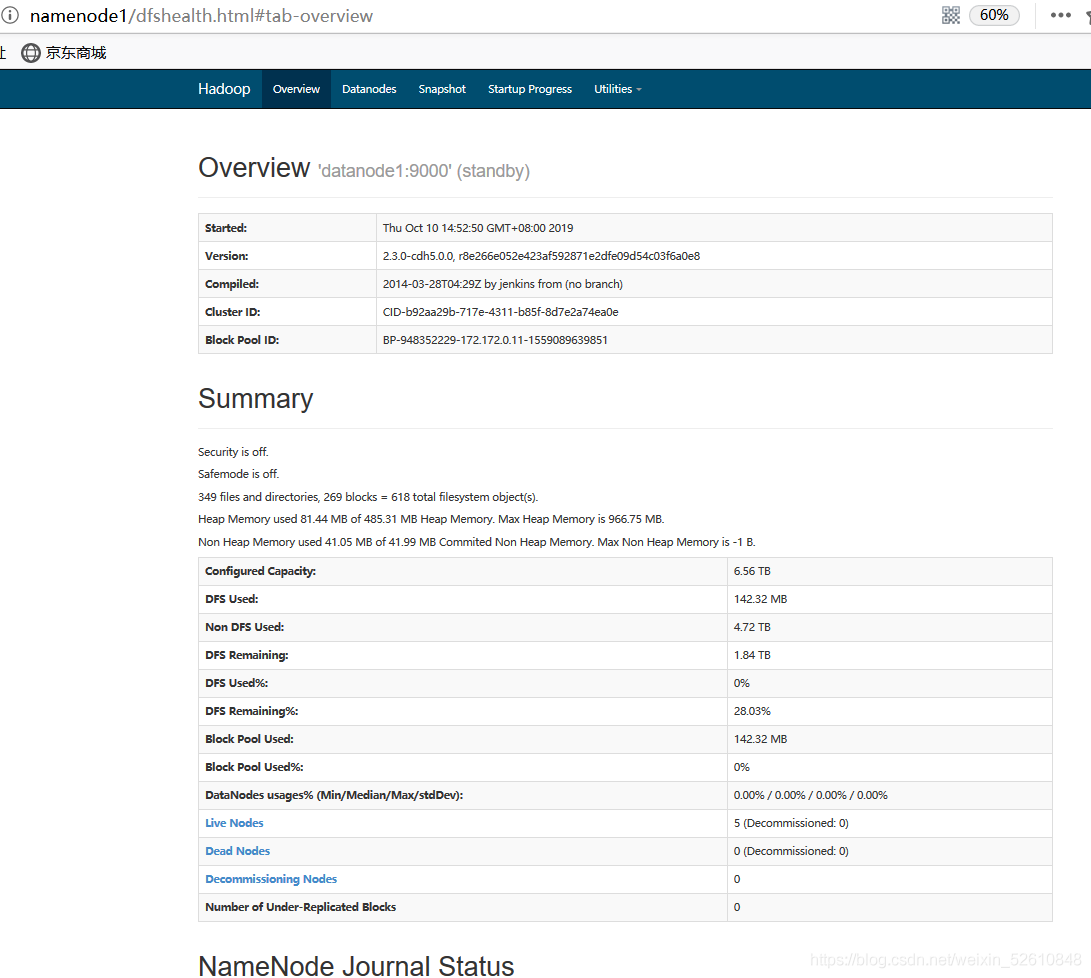Screen dimensions: 1091x978
Task: Click the Non DFS Used value 4.72 TB
Action: tap(752, 627)
